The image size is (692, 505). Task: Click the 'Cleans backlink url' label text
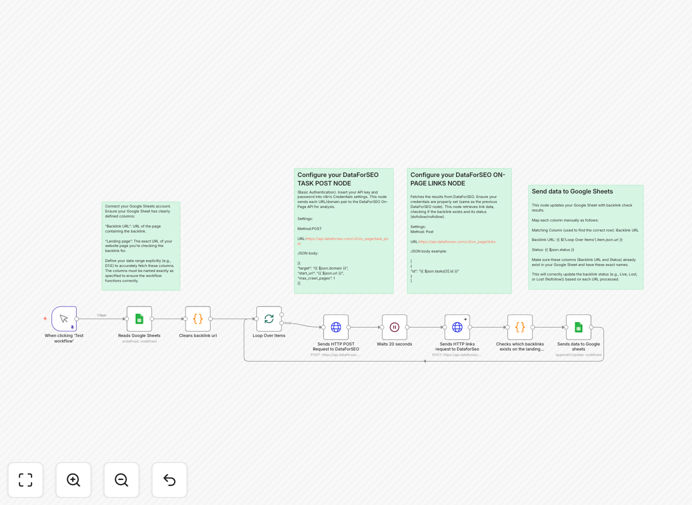(198, 335)
